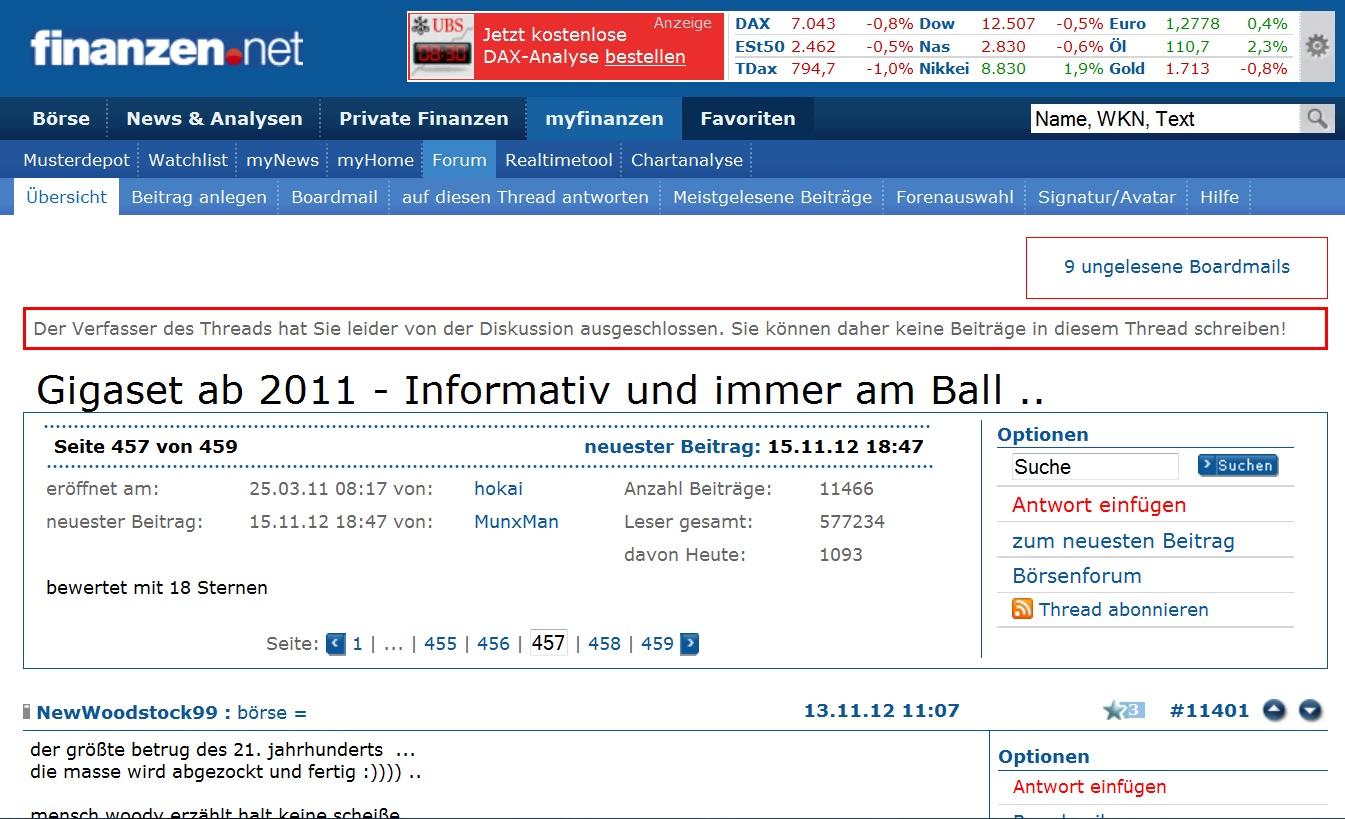The width and height of the screenshot is (1345, 819).
Task: Click the blue Suchen button in Optionen
Action: tap(1237, 465)
